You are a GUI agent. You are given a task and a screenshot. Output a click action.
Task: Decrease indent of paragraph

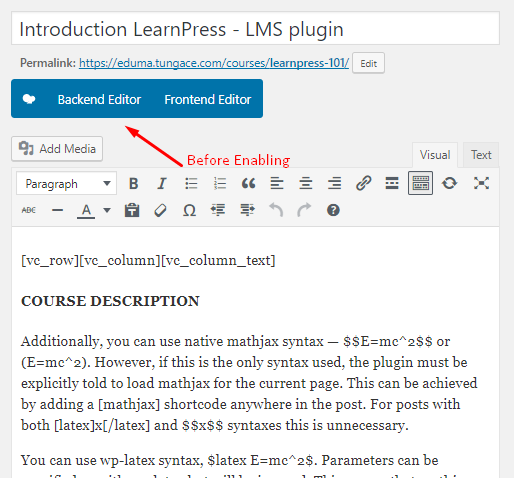218,210
